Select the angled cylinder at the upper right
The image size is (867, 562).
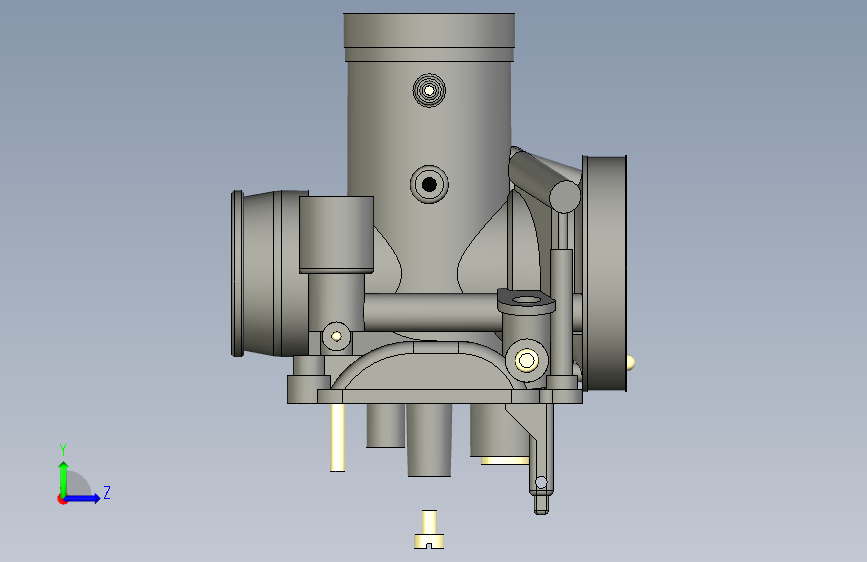(545, 179)
